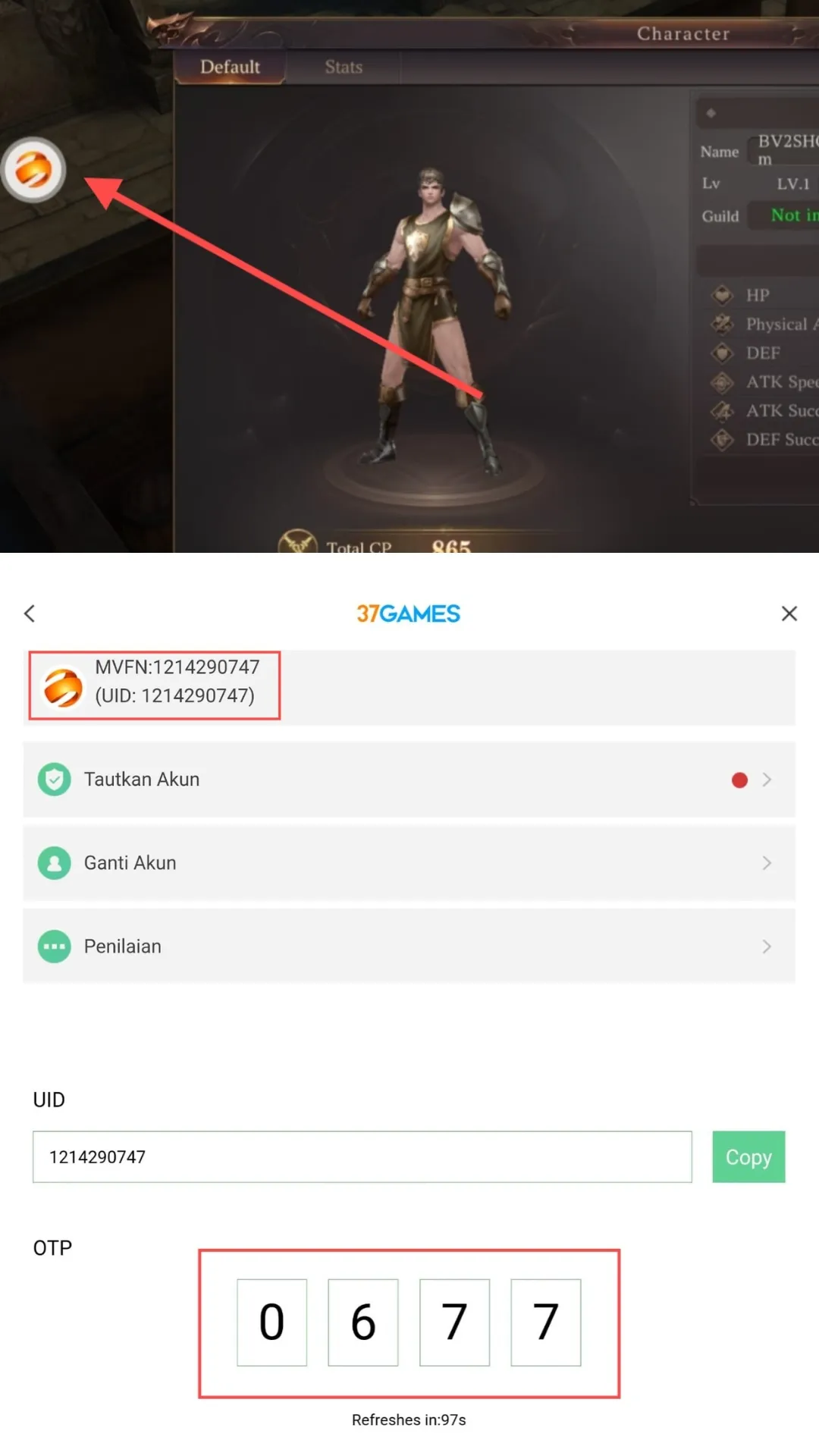
Task: Click the green shield Tautkan Akun icon
Action: (55, 780)
